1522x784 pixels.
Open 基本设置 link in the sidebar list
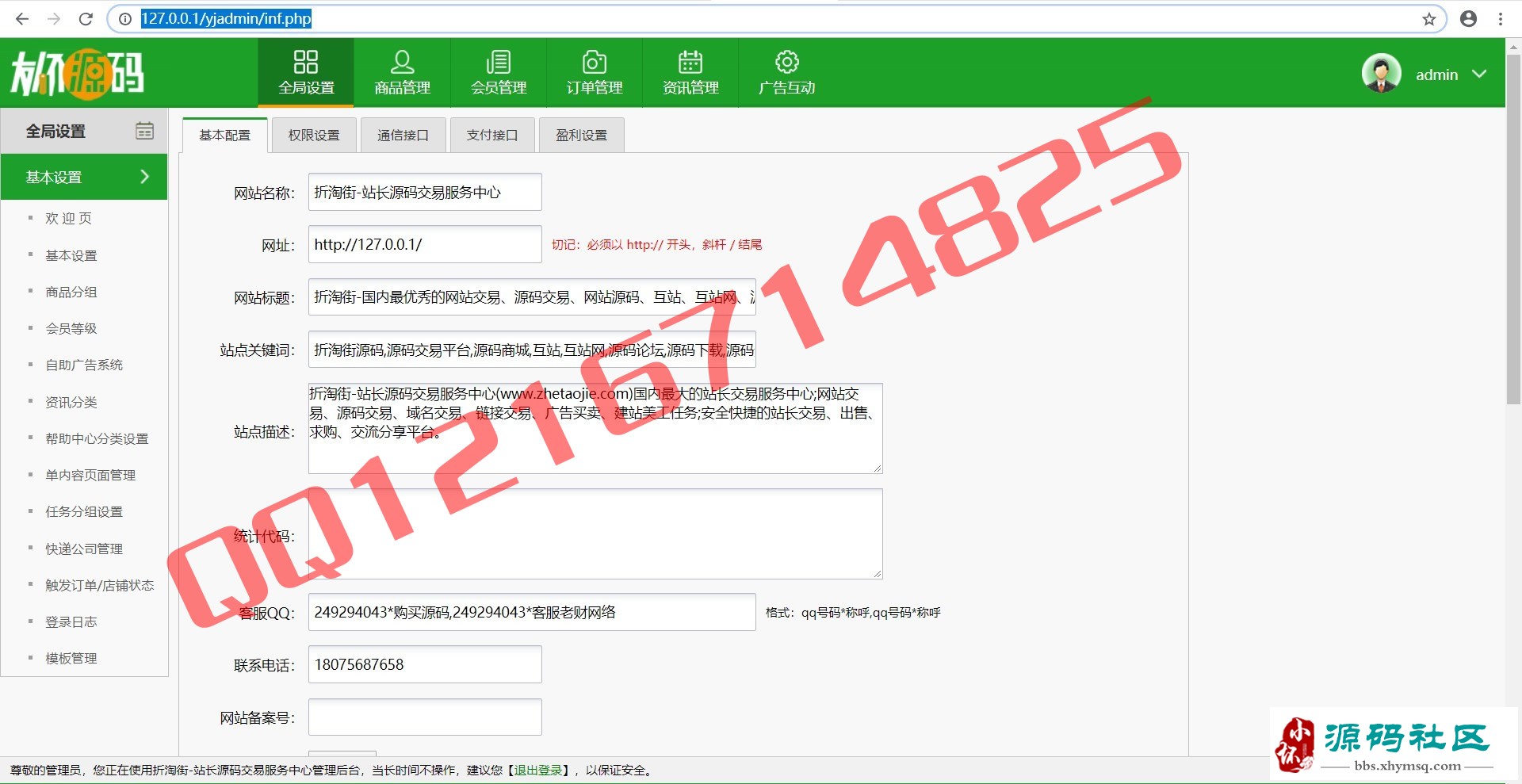pyautogui.click(x=71, y=255)
